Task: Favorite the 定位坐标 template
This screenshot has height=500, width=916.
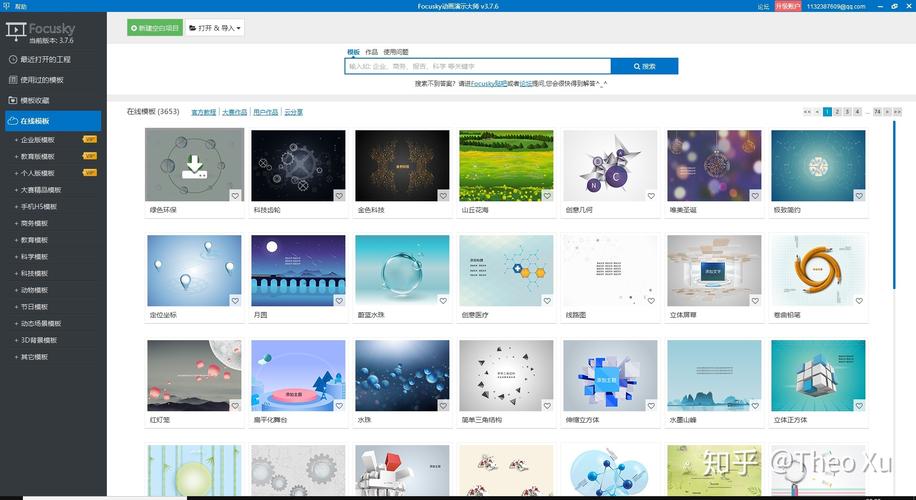Action: [x=235, y=301]
